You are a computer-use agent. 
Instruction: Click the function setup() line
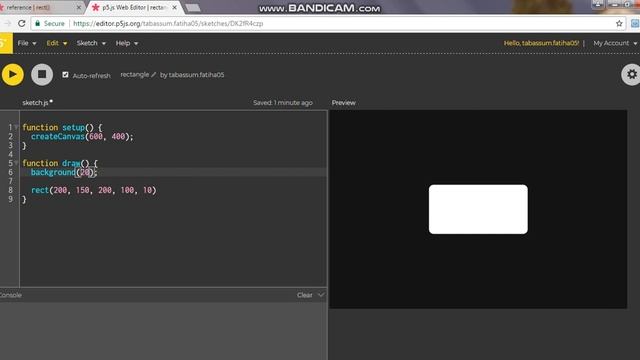(x=62, y=127)
